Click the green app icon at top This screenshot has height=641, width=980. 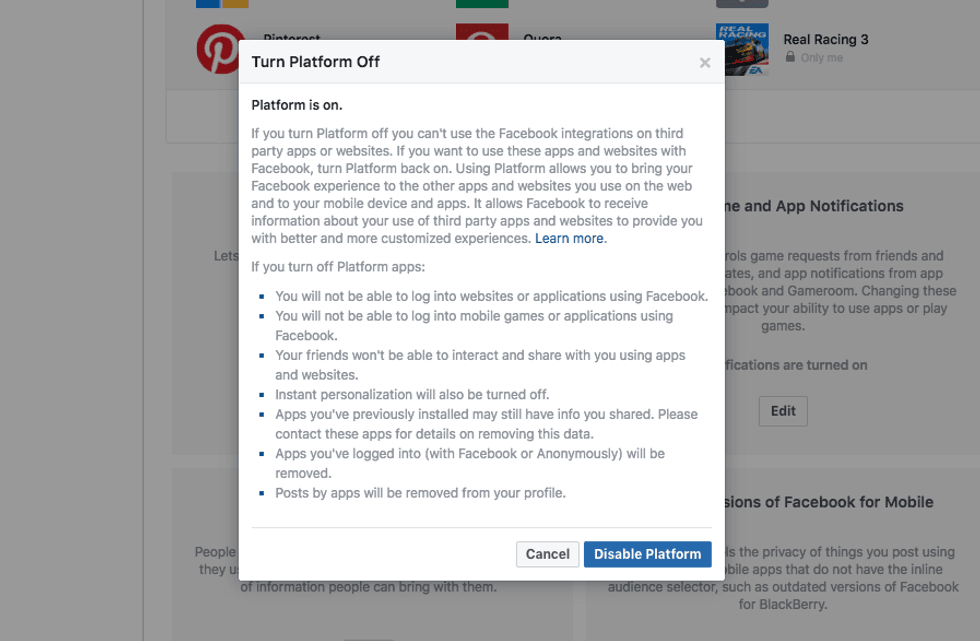[x=480, y=4]
